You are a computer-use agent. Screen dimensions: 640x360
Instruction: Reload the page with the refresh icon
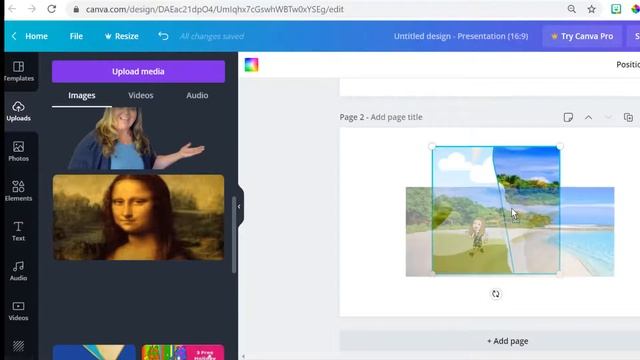(x=51, y=9)
